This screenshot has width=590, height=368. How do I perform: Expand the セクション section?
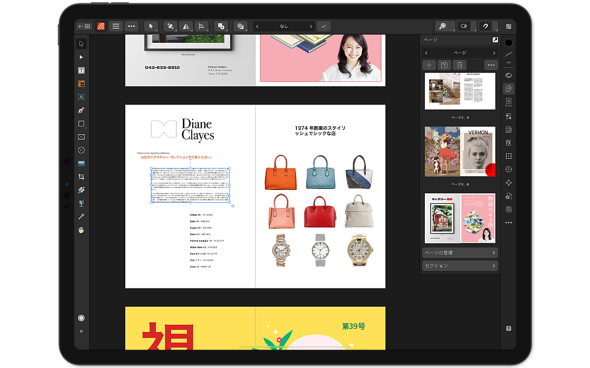[x=460, y=266]
